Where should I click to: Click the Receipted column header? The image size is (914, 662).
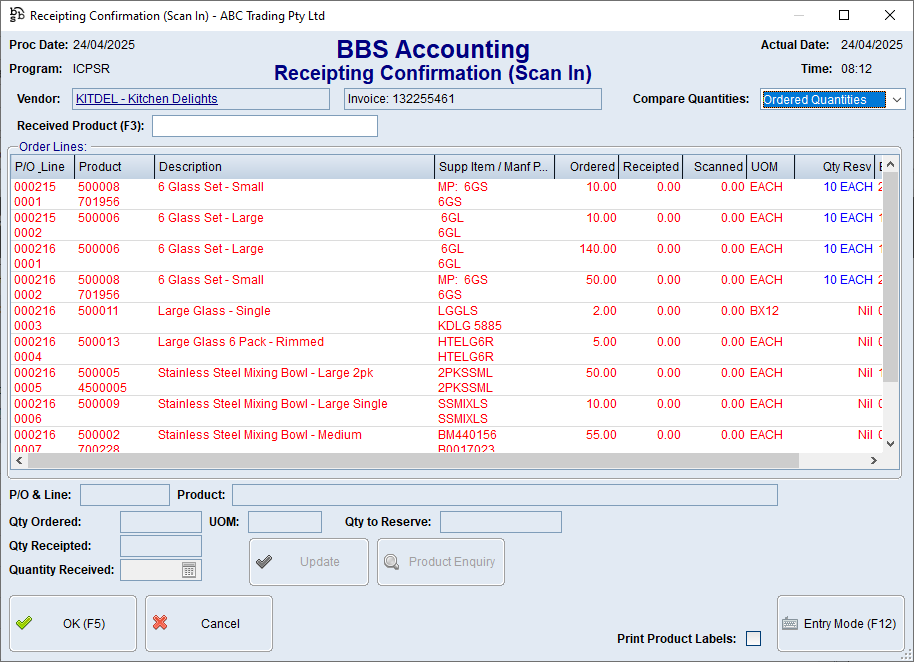pyautogui.click(x=651, y=167)
